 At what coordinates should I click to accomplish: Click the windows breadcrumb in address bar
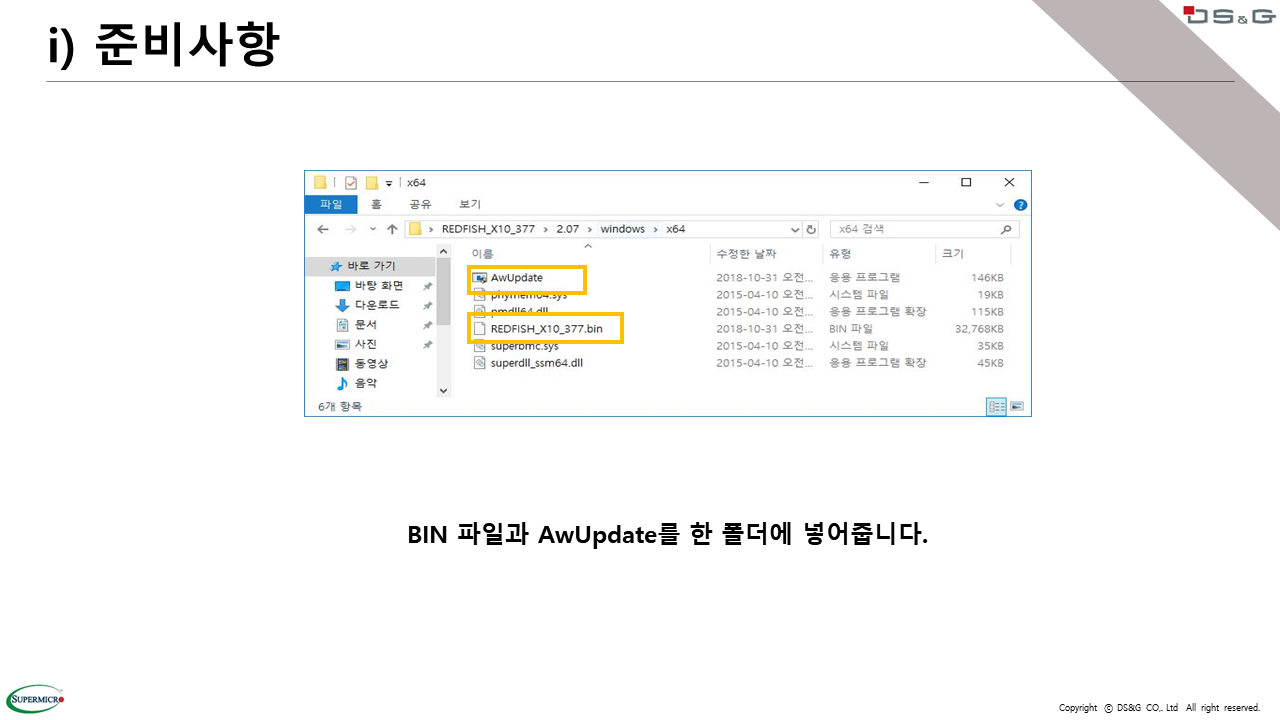622,229
